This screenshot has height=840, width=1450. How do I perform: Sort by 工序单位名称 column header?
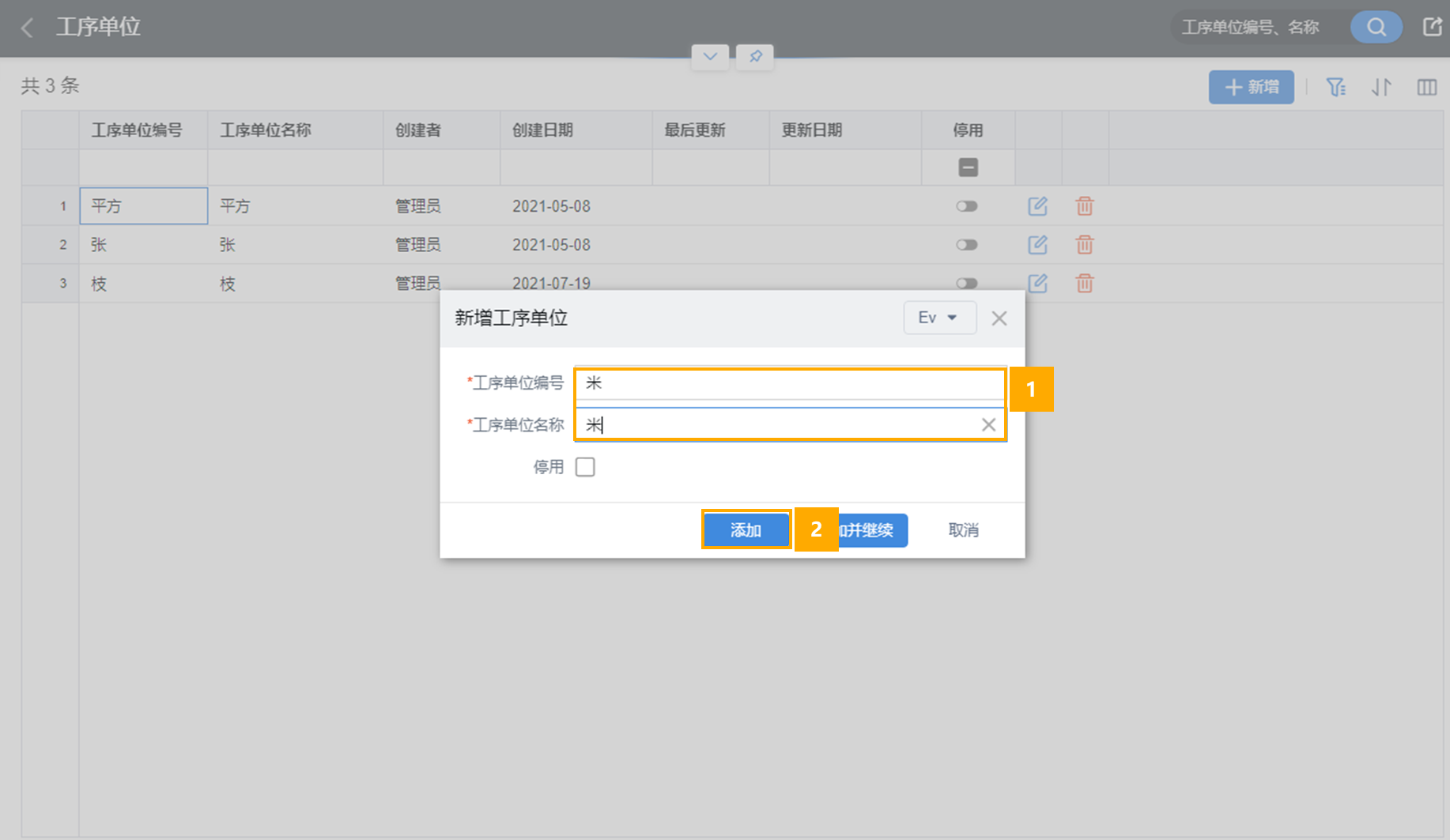pos(296,130)
